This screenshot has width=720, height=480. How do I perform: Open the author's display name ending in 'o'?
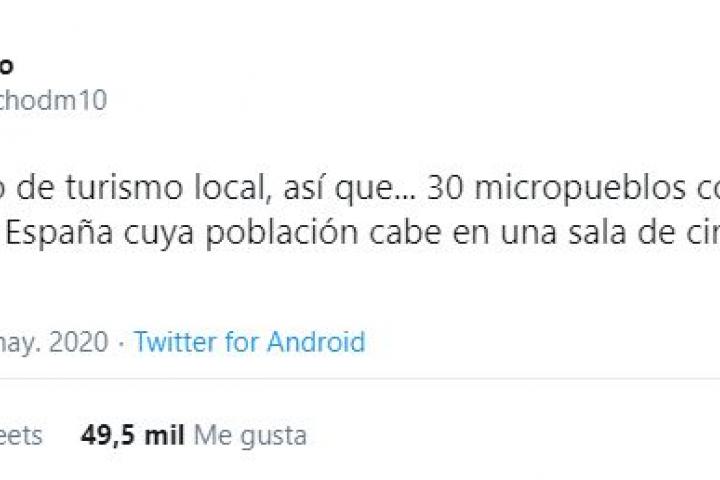(x=6, y=67)
